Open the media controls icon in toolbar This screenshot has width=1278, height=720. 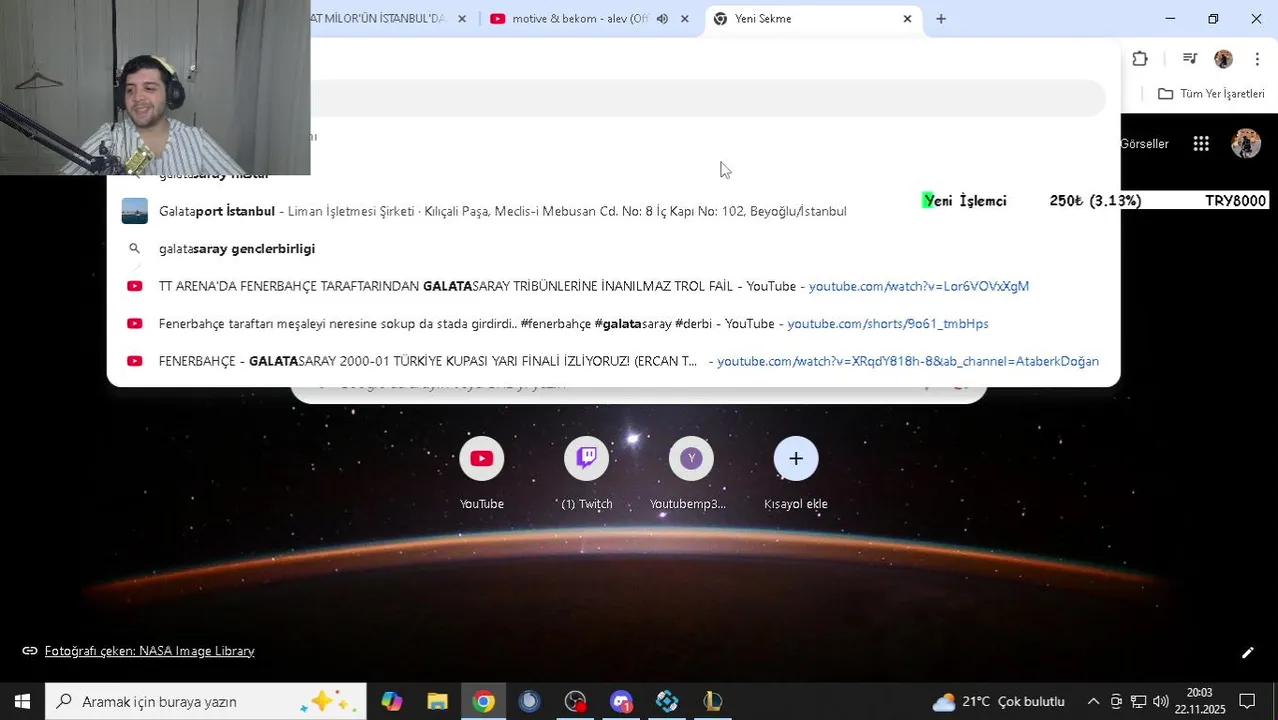pos(1189,59)
